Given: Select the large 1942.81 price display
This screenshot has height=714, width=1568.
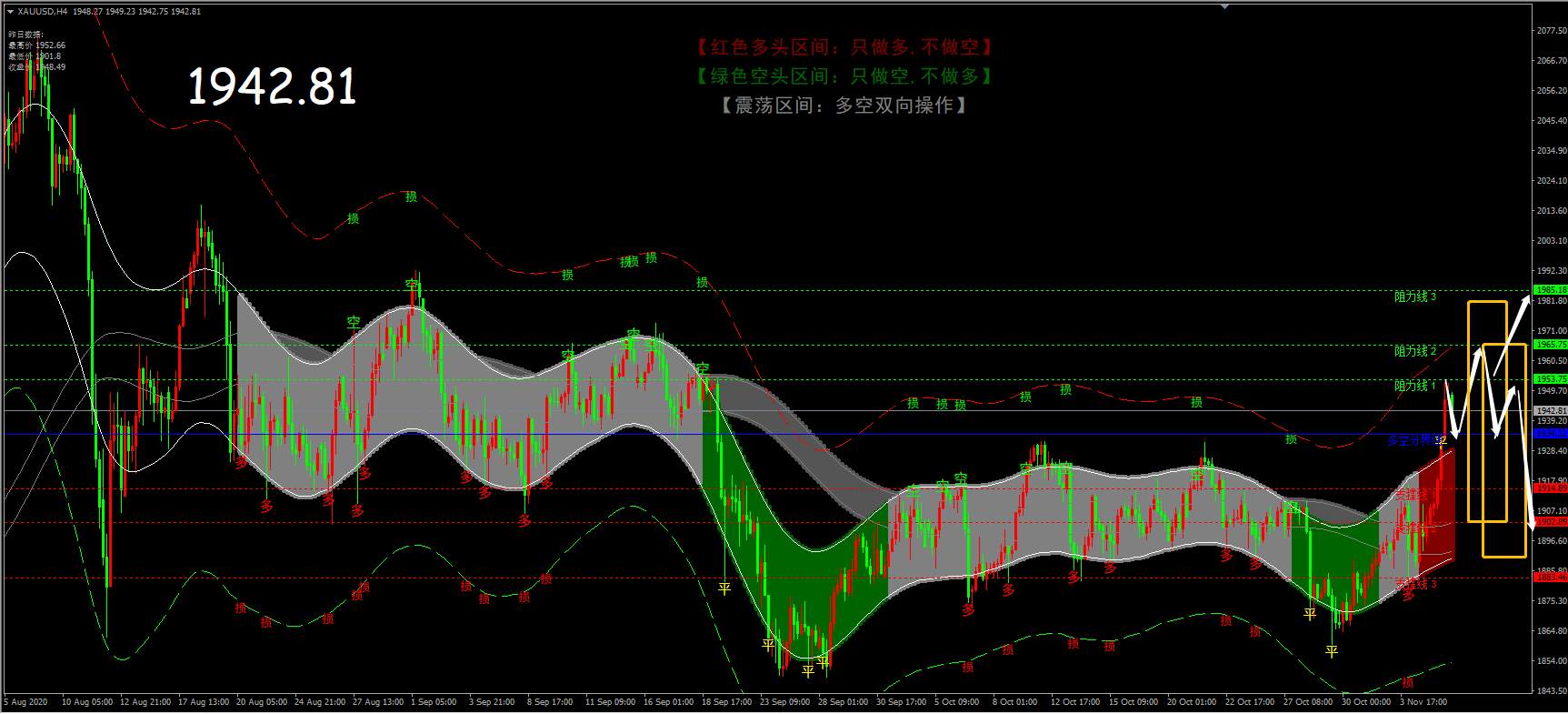Looking at the screenshot, I should [272, 86].
